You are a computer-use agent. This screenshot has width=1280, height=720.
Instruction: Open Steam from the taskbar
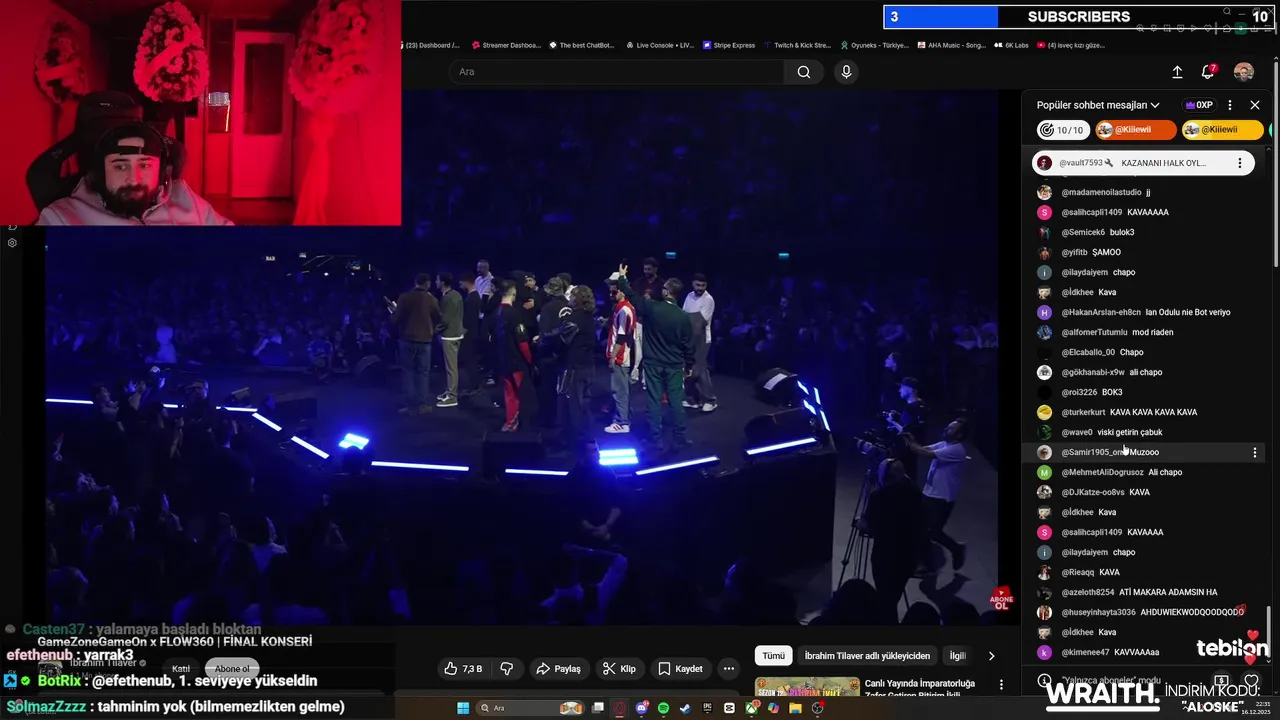pyautogui.click(x=684, y=708)
